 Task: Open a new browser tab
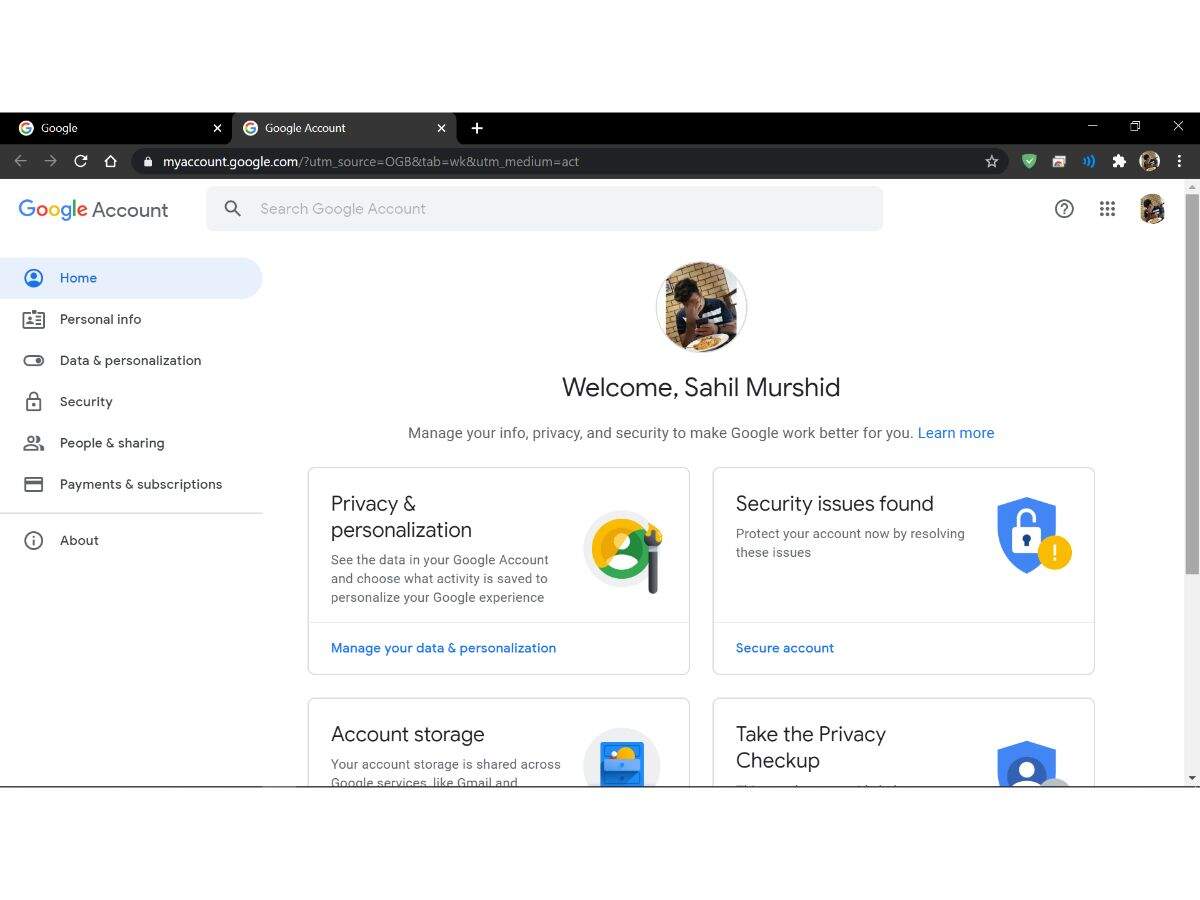[x=477, y=128]
